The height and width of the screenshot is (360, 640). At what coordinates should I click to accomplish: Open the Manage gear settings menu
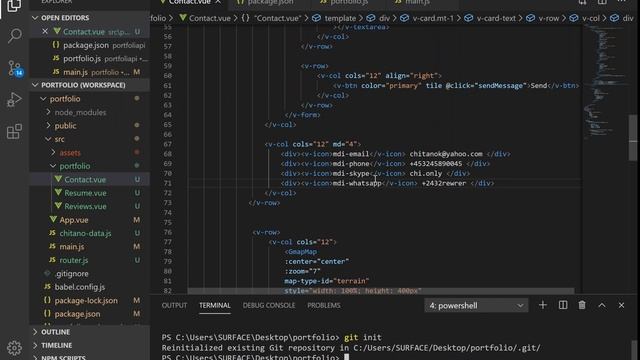[14, 348]
